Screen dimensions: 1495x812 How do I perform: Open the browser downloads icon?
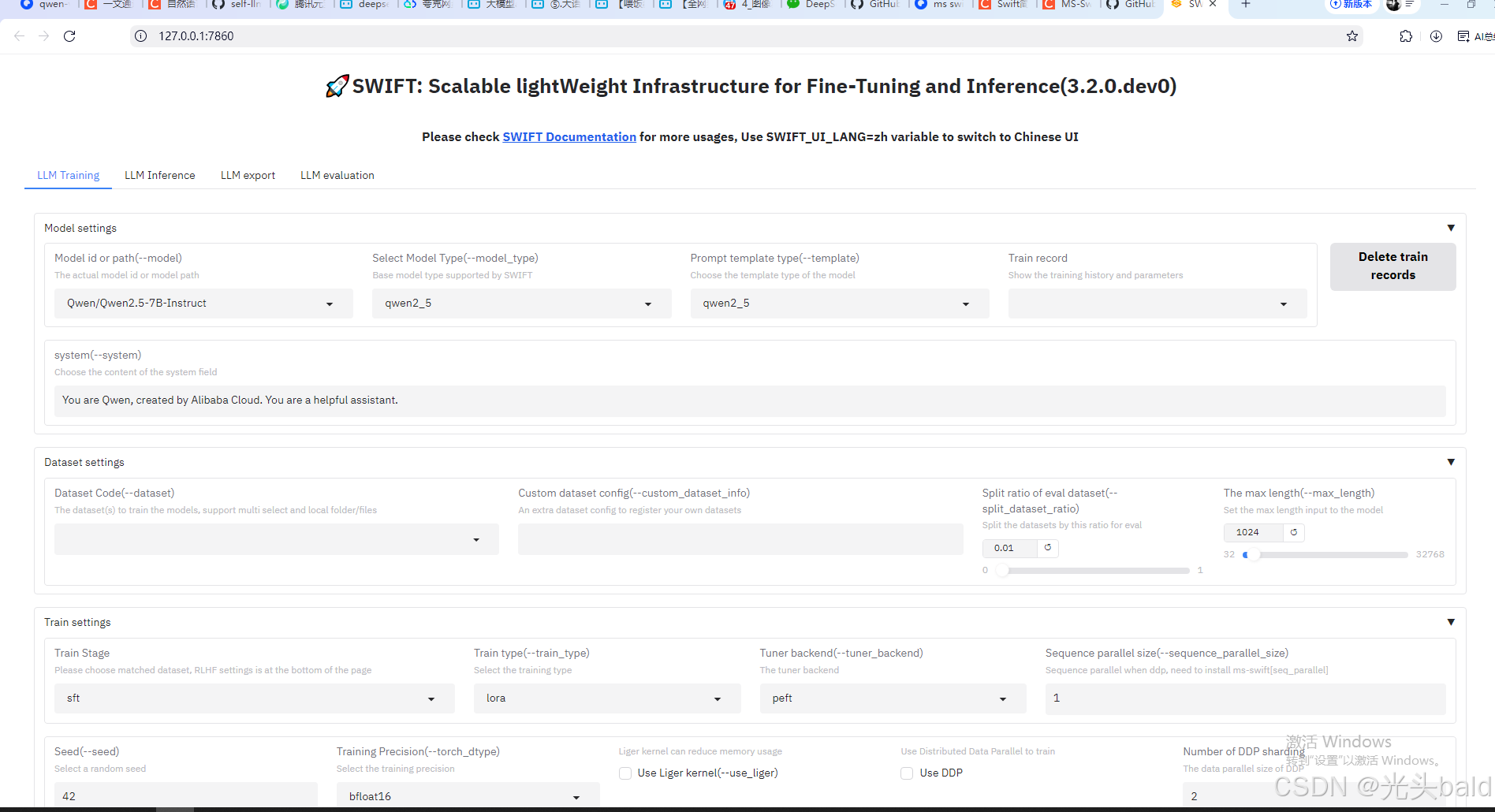[x=1437, y=36]
